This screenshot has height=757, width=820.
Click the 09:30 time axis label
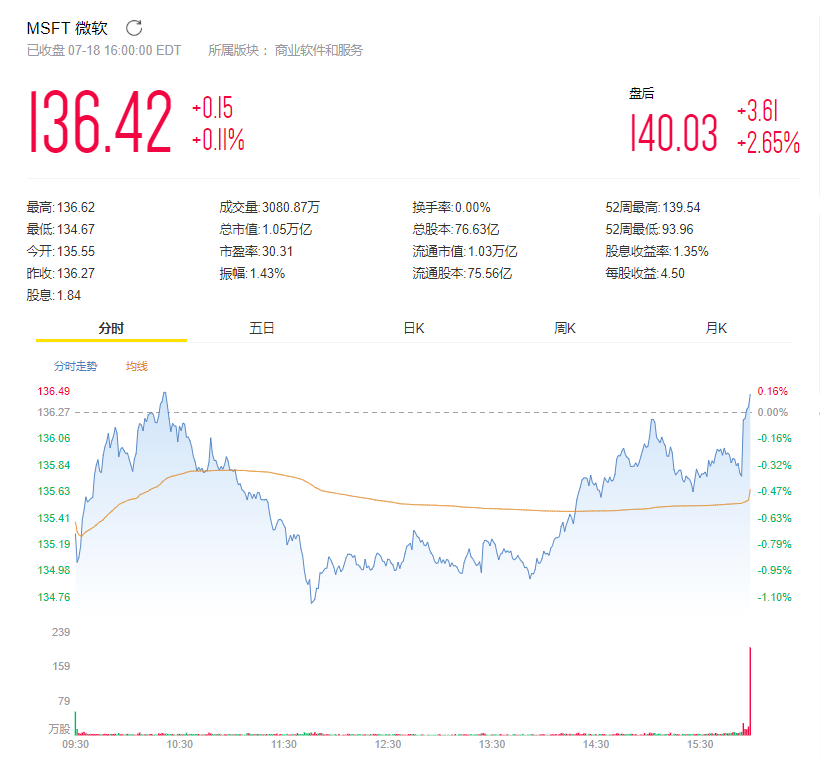[76, 744]
